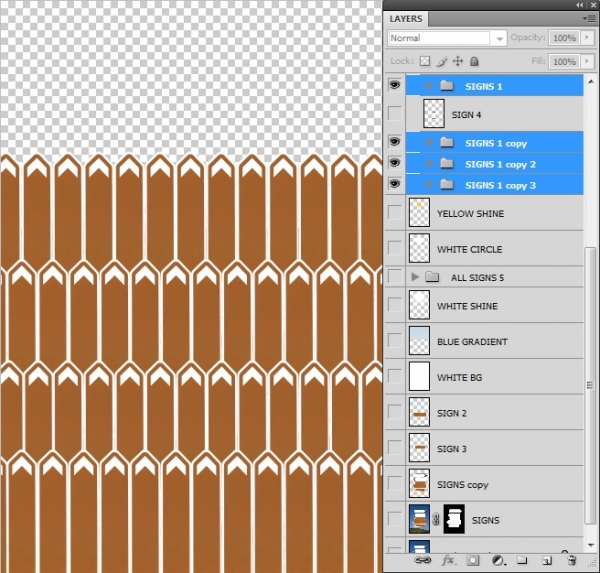Select the SIGN 3 layer name
Image resolution: width=600 pixels, height=573 pixels.
pyautogui.click(x=452, y=449)
